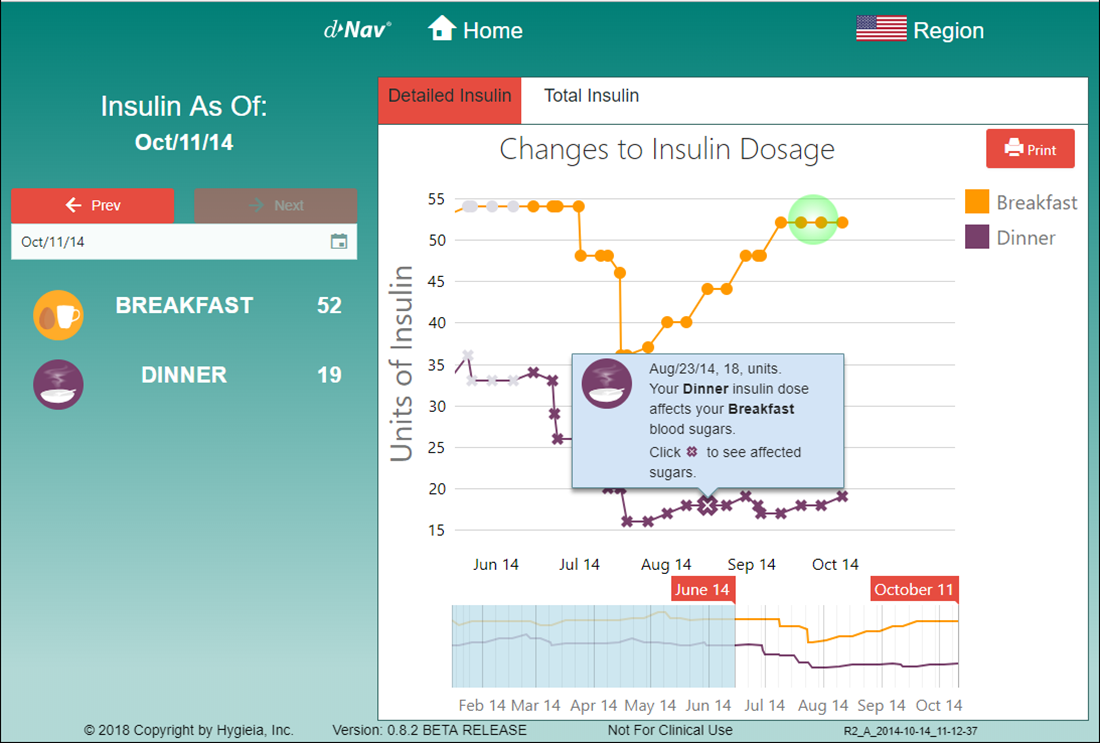Open the Region selector text
1100x743 pixels.
tap(948, 30)
